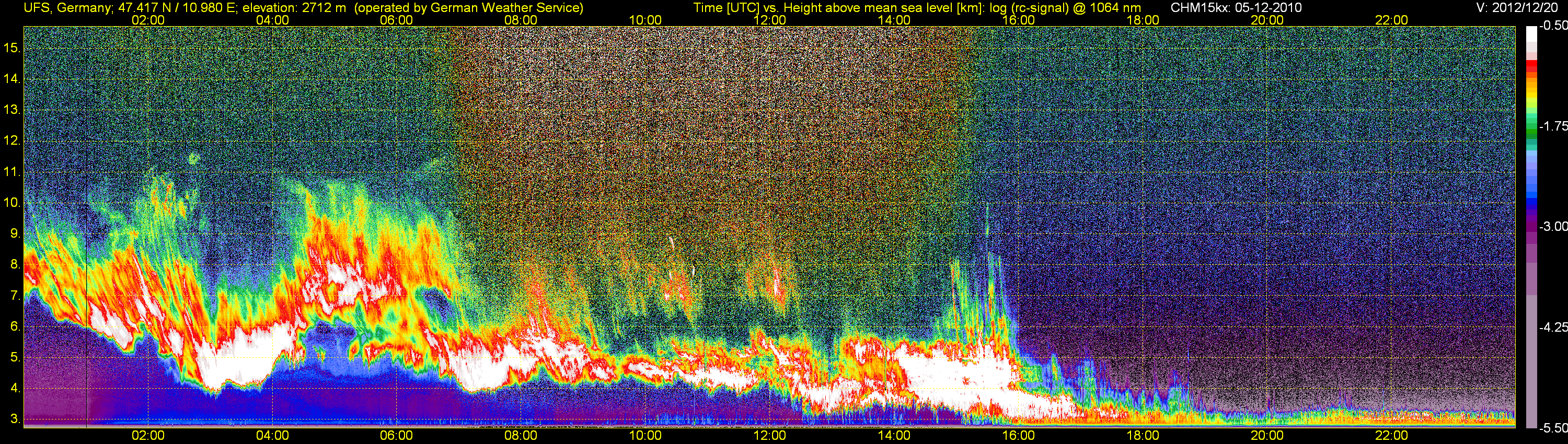1568x444 pixels.
Task: Pick the green segment of the color scale
Action: tap(1531, 132)
